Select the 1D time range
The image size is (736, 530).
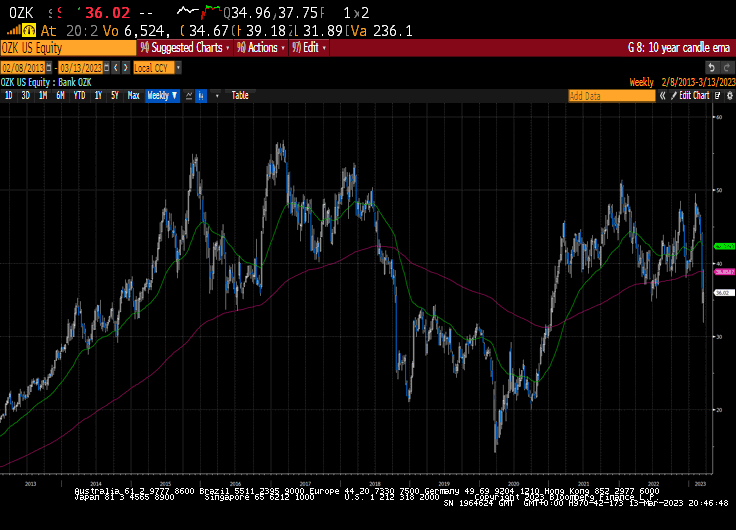tap(8, 96)
